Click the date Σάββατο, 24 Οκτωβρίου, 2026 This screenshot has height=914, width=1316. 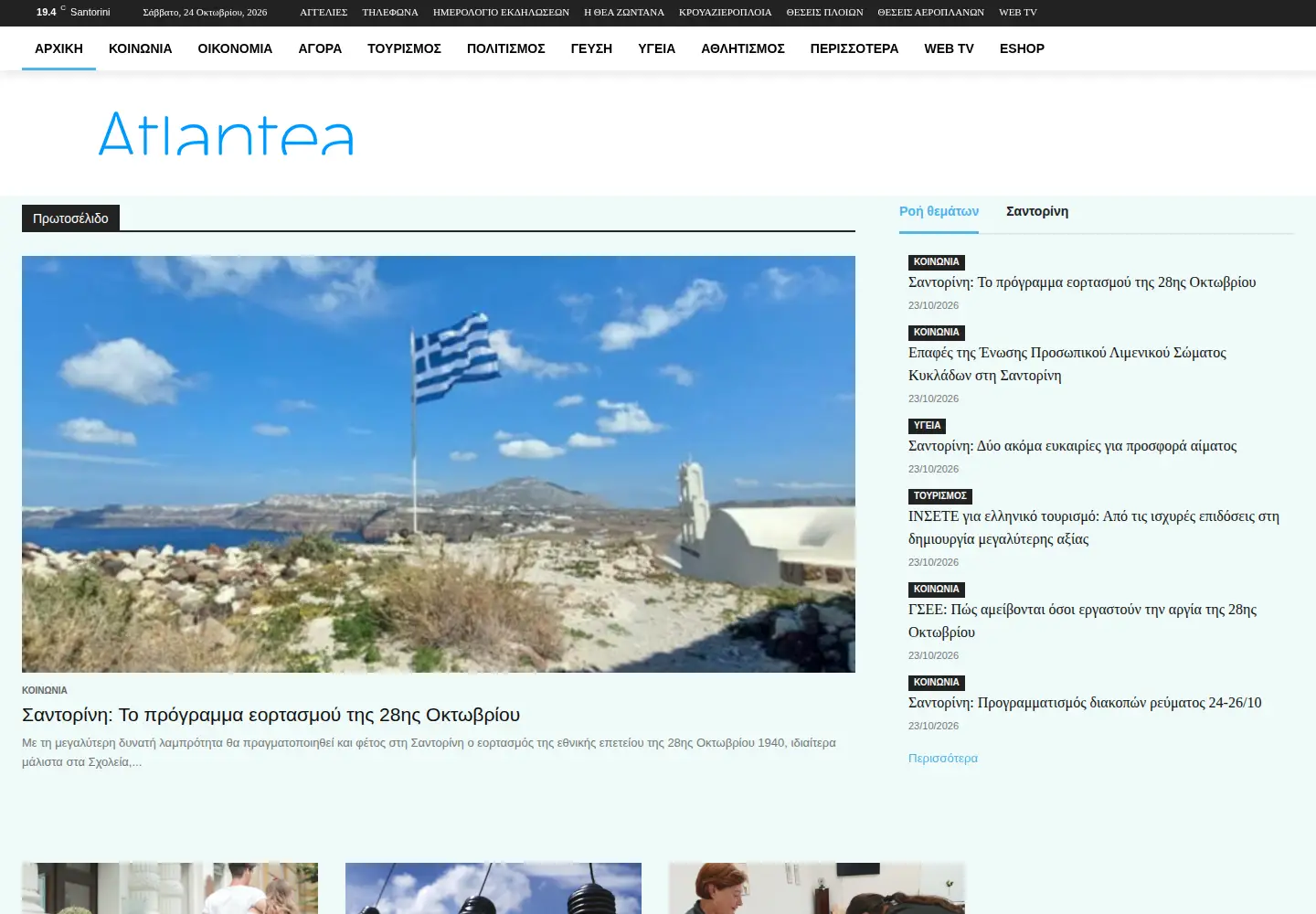(x=205, y=12)
